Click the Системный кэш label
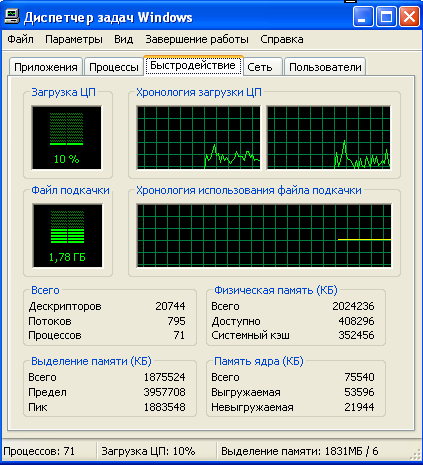 tap(250, 335)
